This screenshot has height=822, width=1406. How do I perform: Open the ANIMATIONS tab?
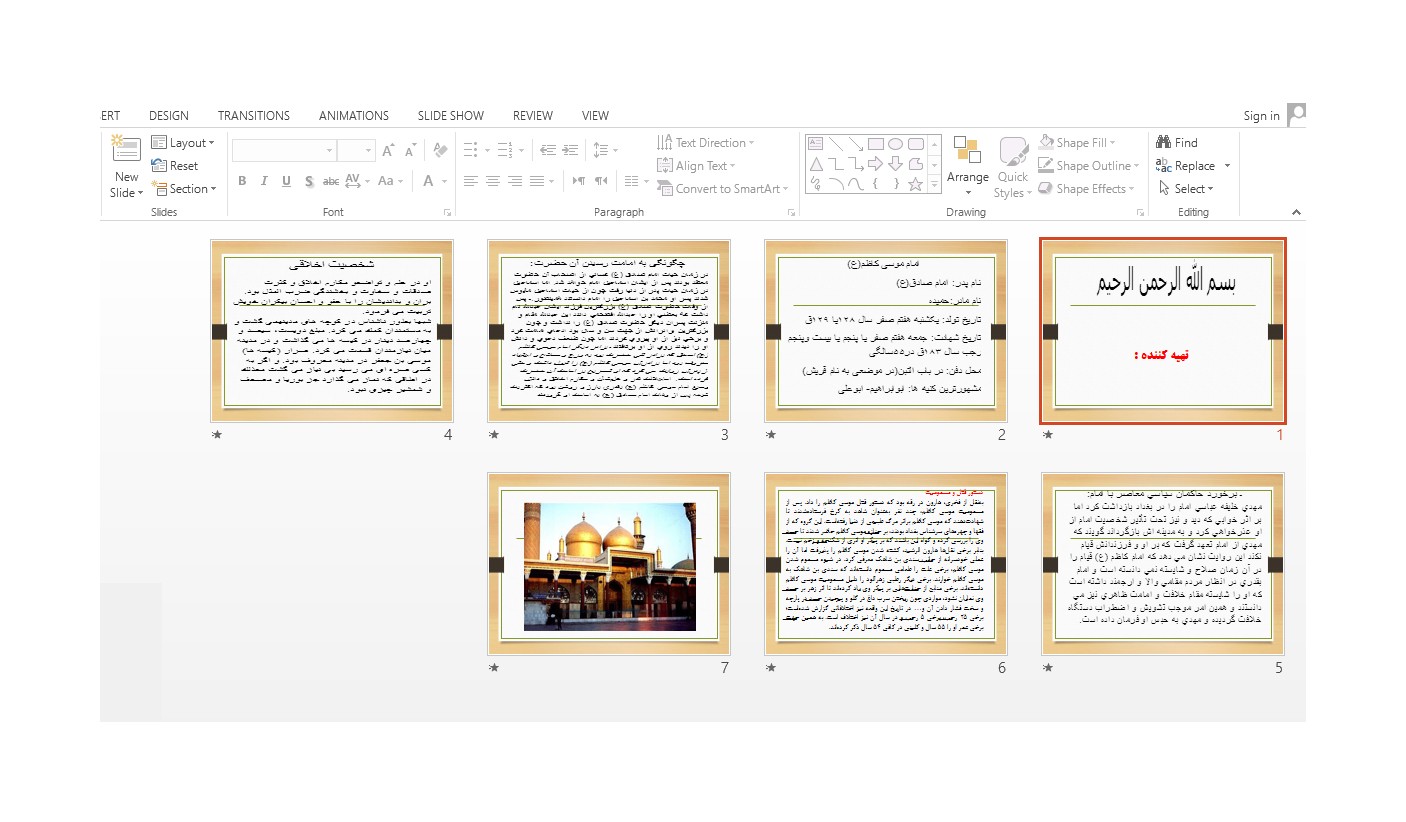354,116
